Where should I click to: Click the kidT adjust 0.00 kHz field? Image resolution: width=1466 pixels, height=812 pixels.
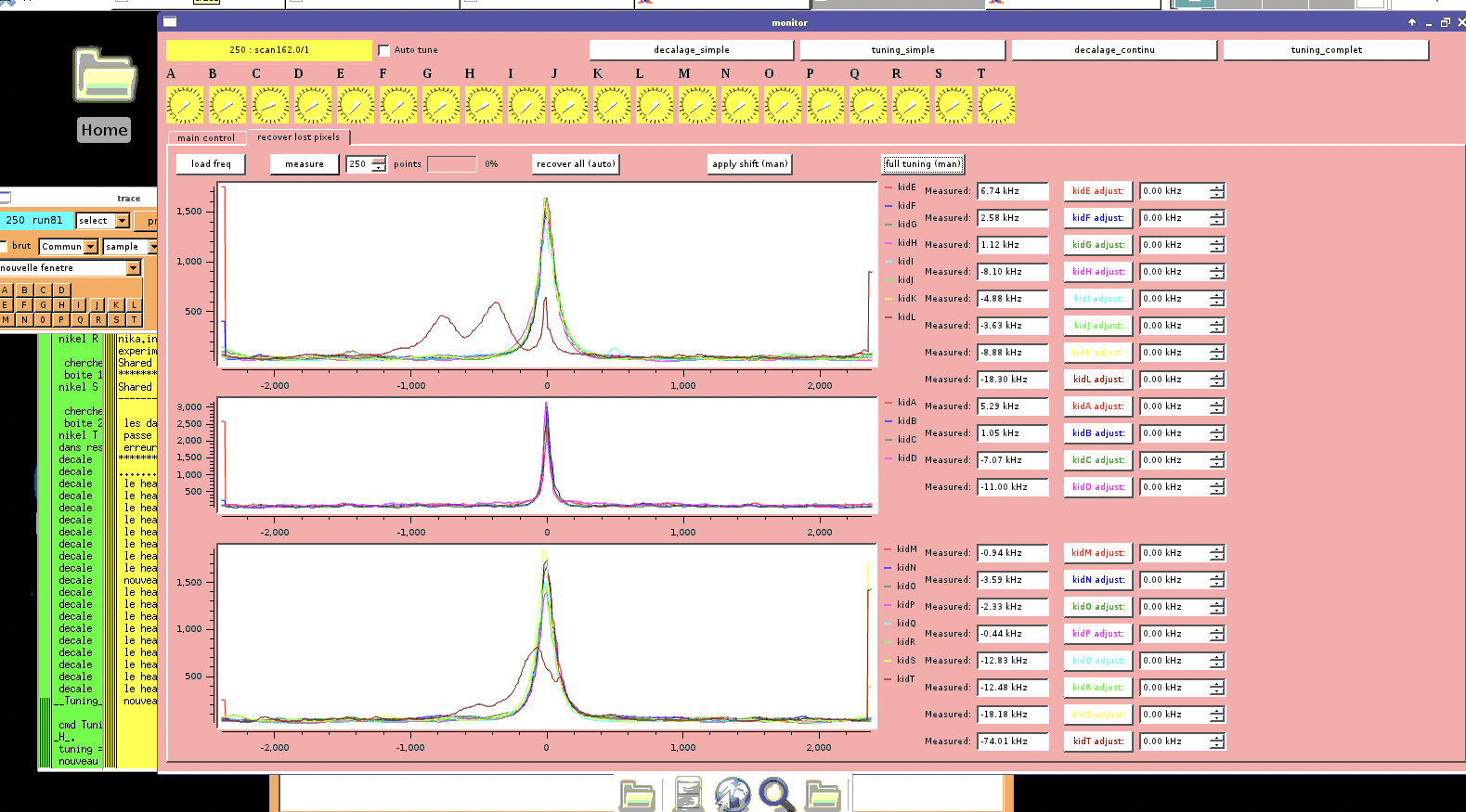(1174, 741)
